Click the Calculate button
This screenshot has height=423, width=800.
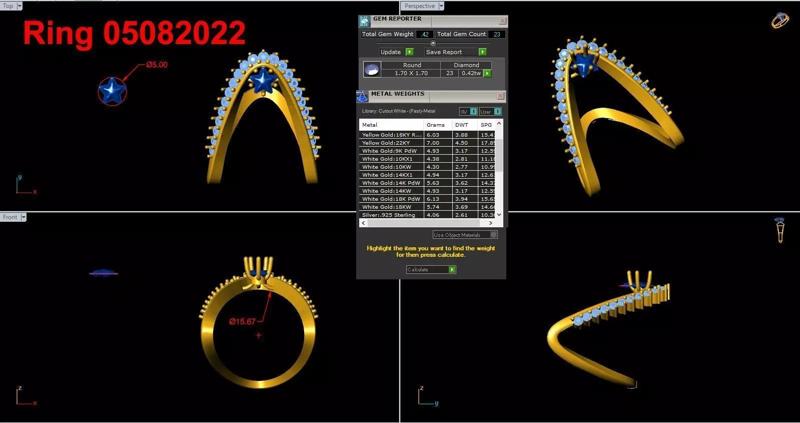click(431, 269)
